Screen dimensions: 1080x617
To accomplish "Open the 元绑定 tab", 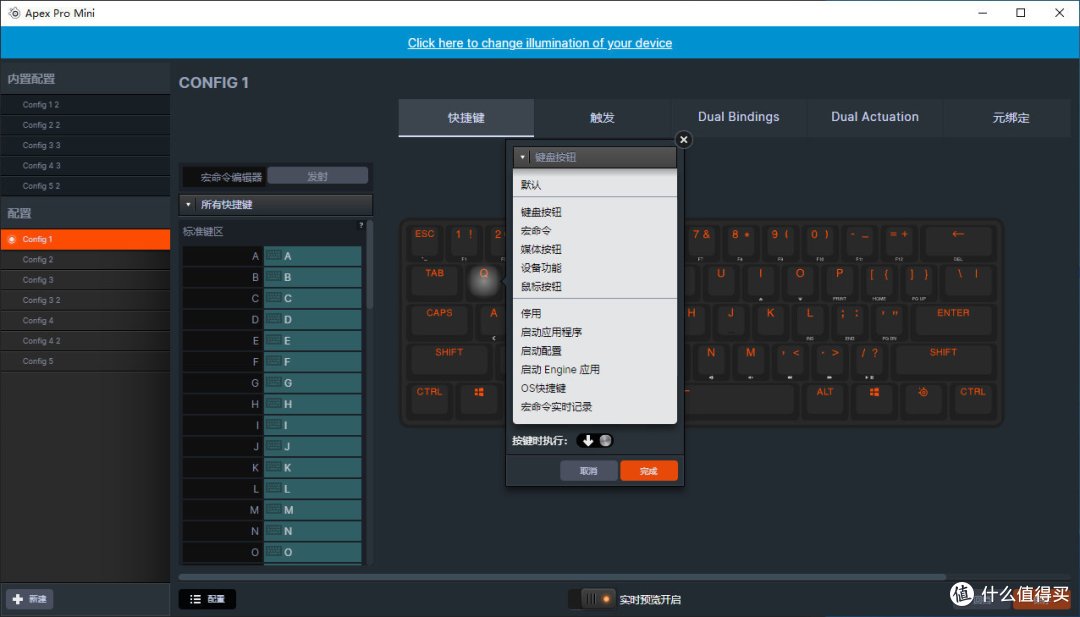I will 1010,118.
